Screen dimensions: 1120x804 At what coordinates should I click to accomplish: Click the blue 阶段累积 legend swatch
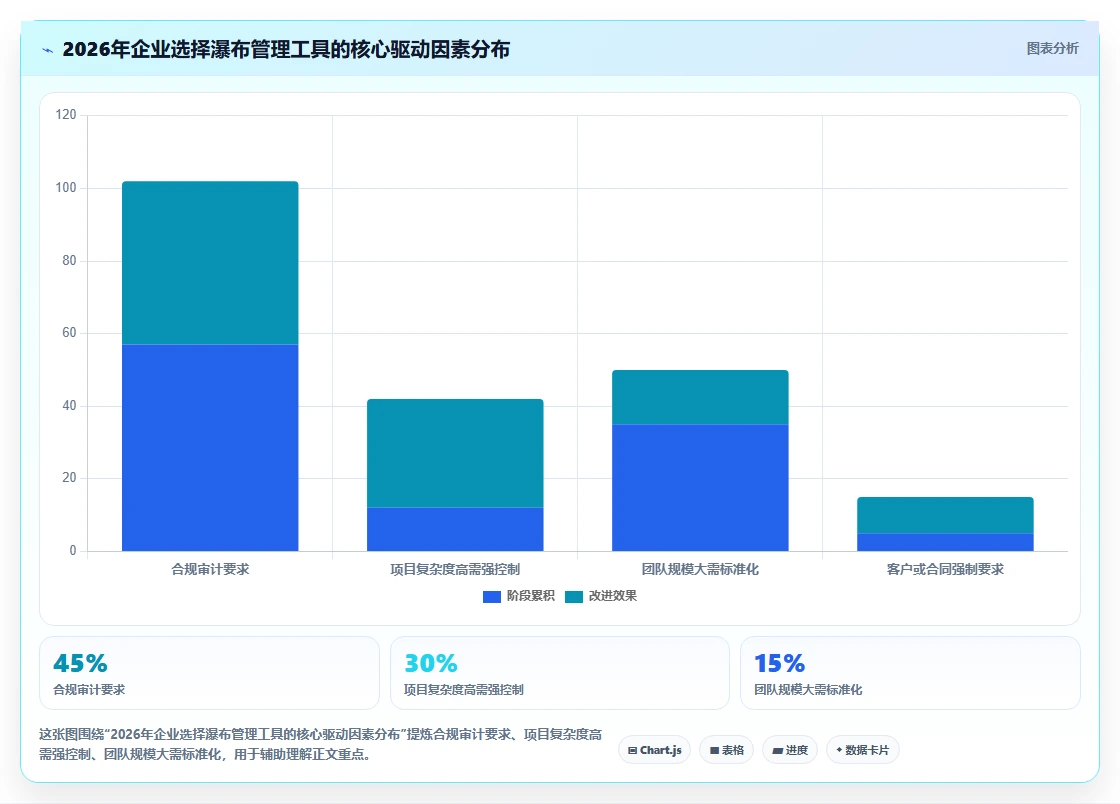click(491, 597)
